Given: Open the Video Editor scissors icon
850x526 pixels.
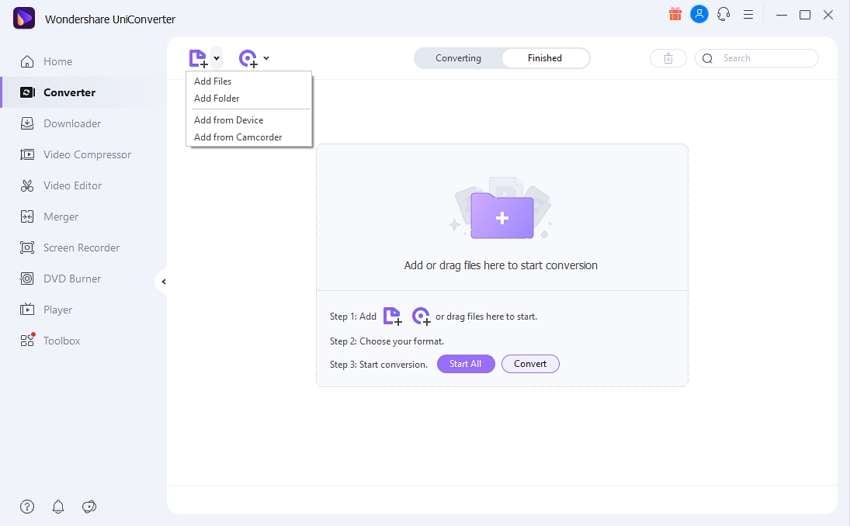Looking at the screenshot, I should pyautogui.click(x=27, y=185).
